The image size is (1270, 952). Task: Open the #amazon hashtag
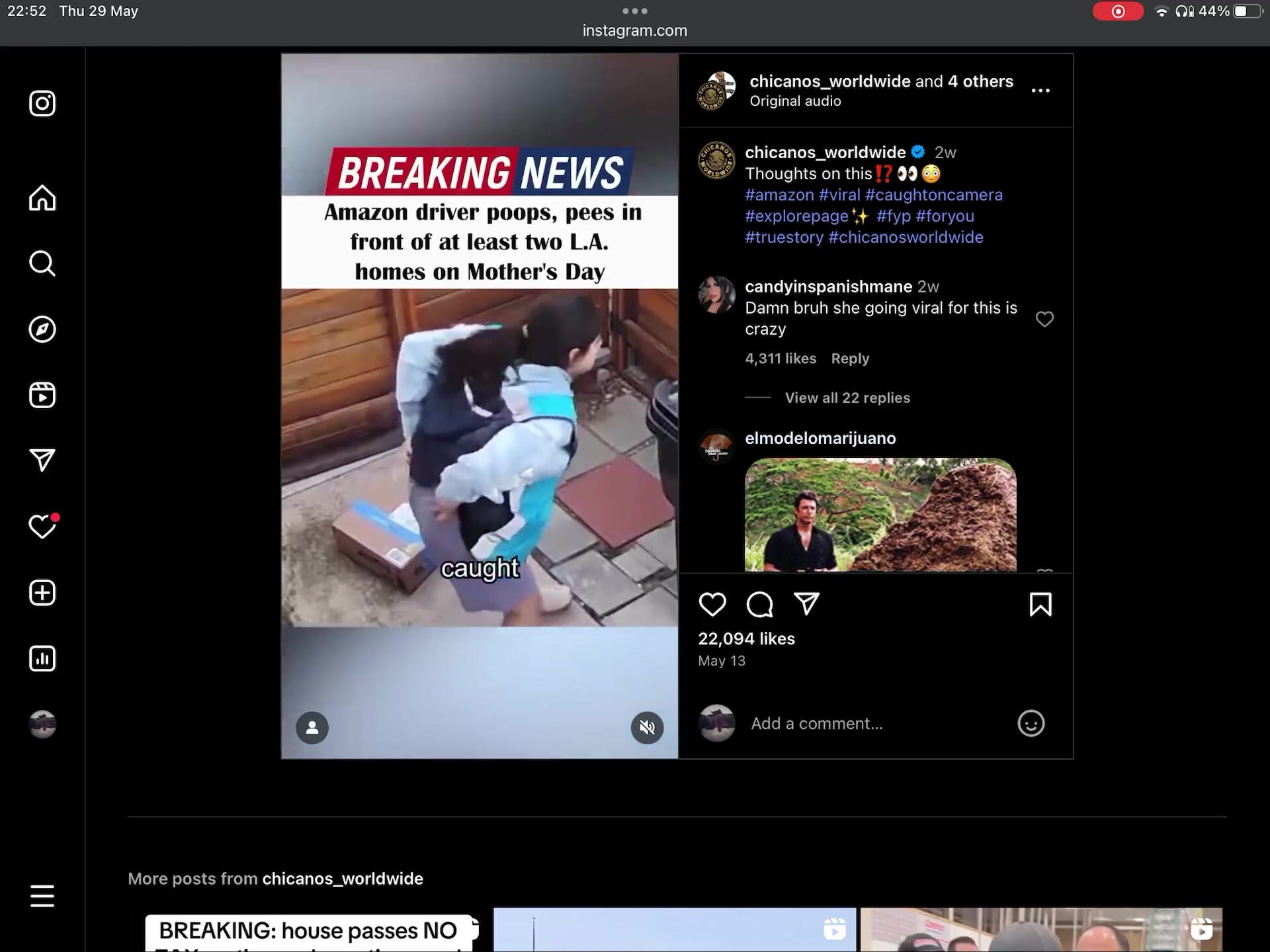779,195
